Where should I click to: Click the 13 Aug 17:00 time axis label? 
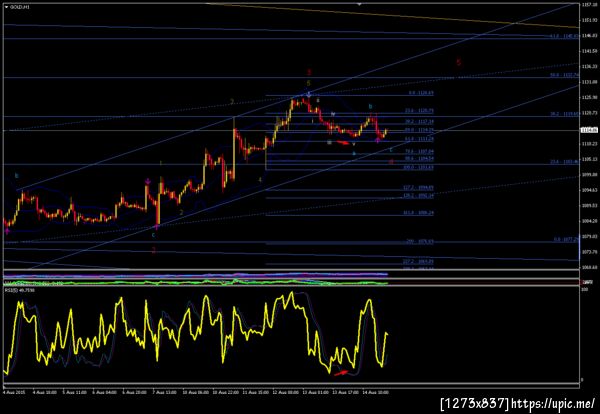346,392
